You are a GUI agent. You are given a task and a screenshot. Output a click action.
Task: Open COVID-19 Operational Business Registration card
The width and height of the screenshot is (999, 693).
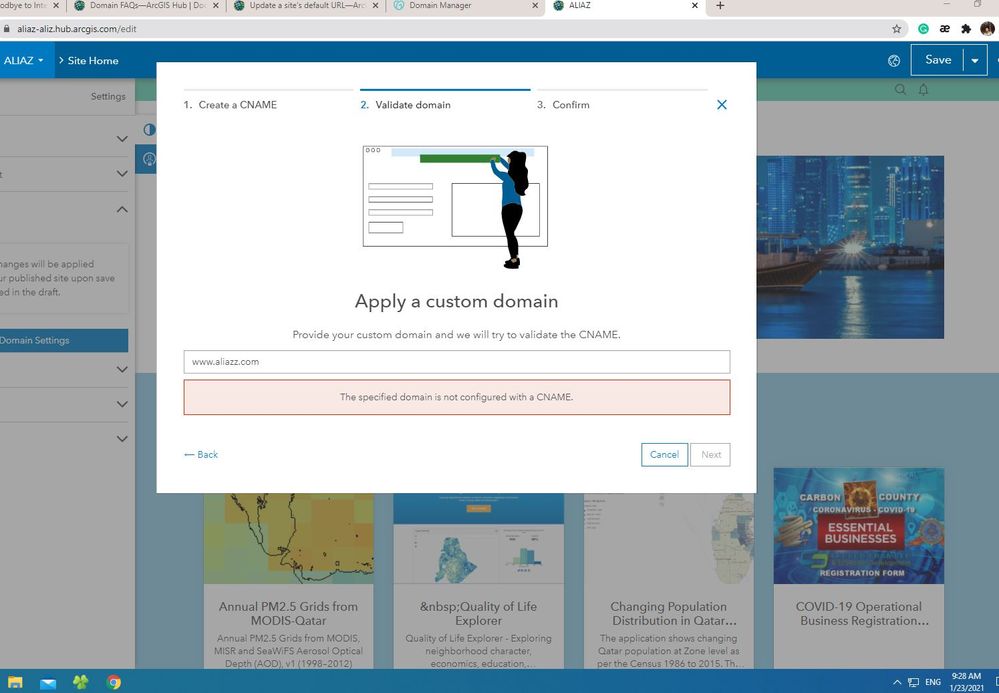pyautogui.click(x=859, y=568)
